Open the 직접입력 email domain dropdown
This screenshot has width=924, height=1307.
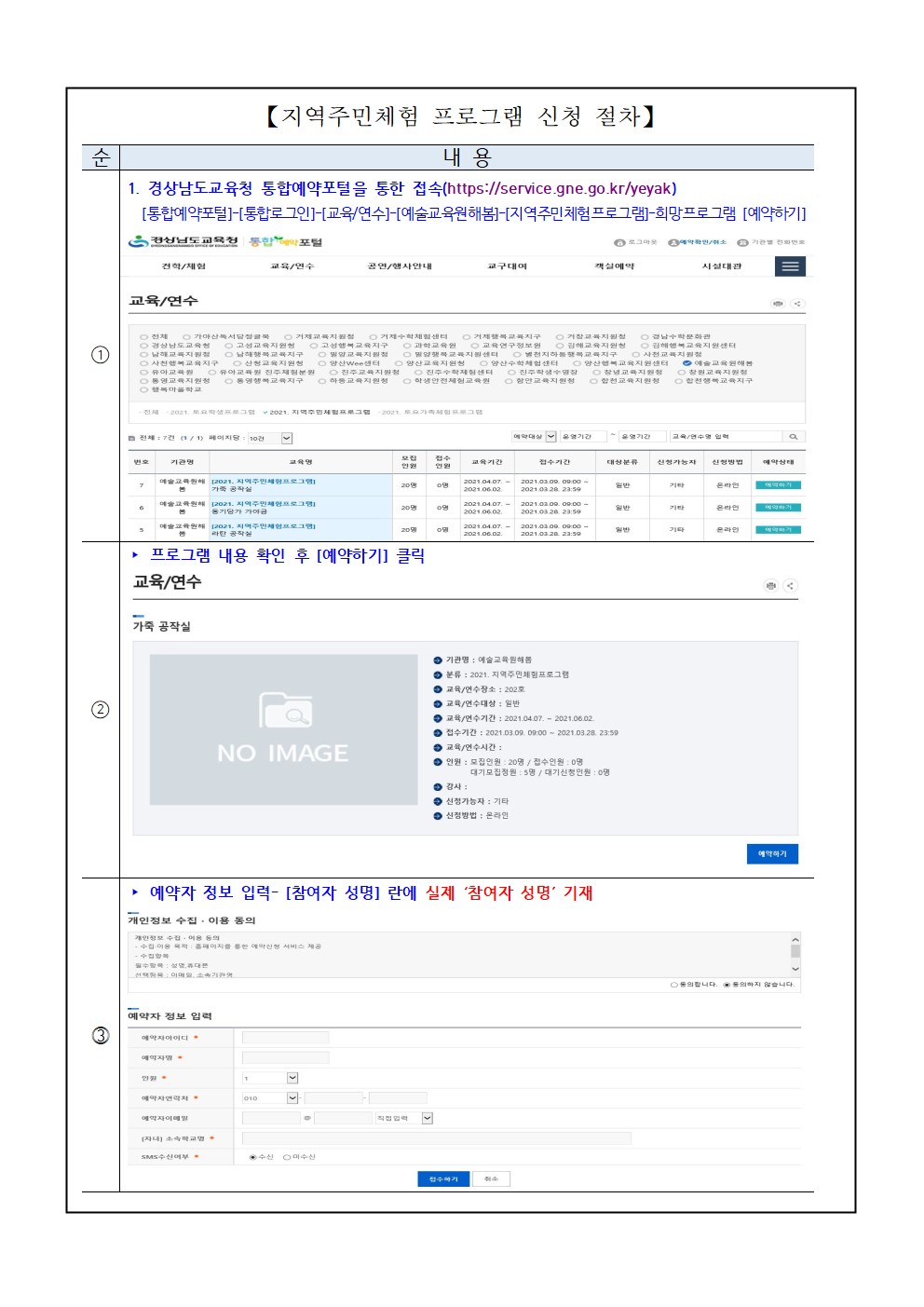point(403,1118)
